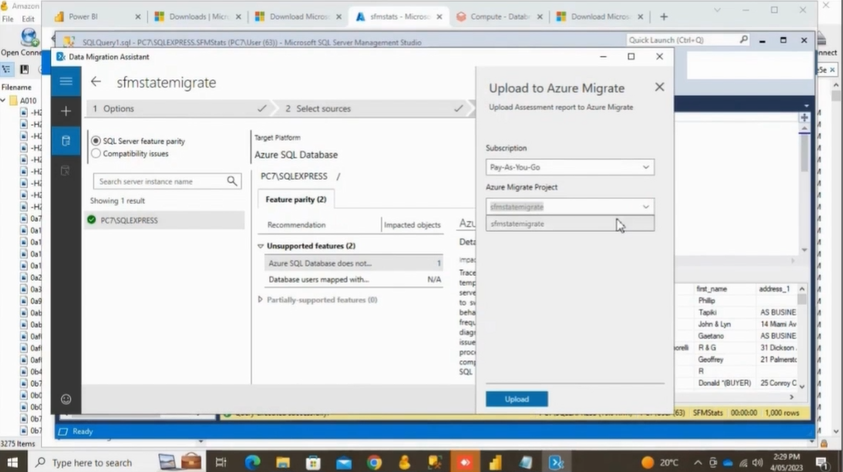
Task: Open File Explorer from taskbar
Action: tap(283, 462)
